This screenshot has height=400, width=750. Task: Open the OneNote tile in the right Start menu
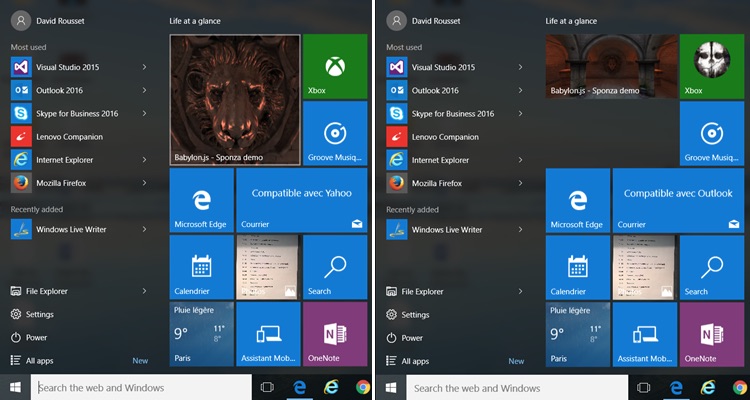coord(711,334)
